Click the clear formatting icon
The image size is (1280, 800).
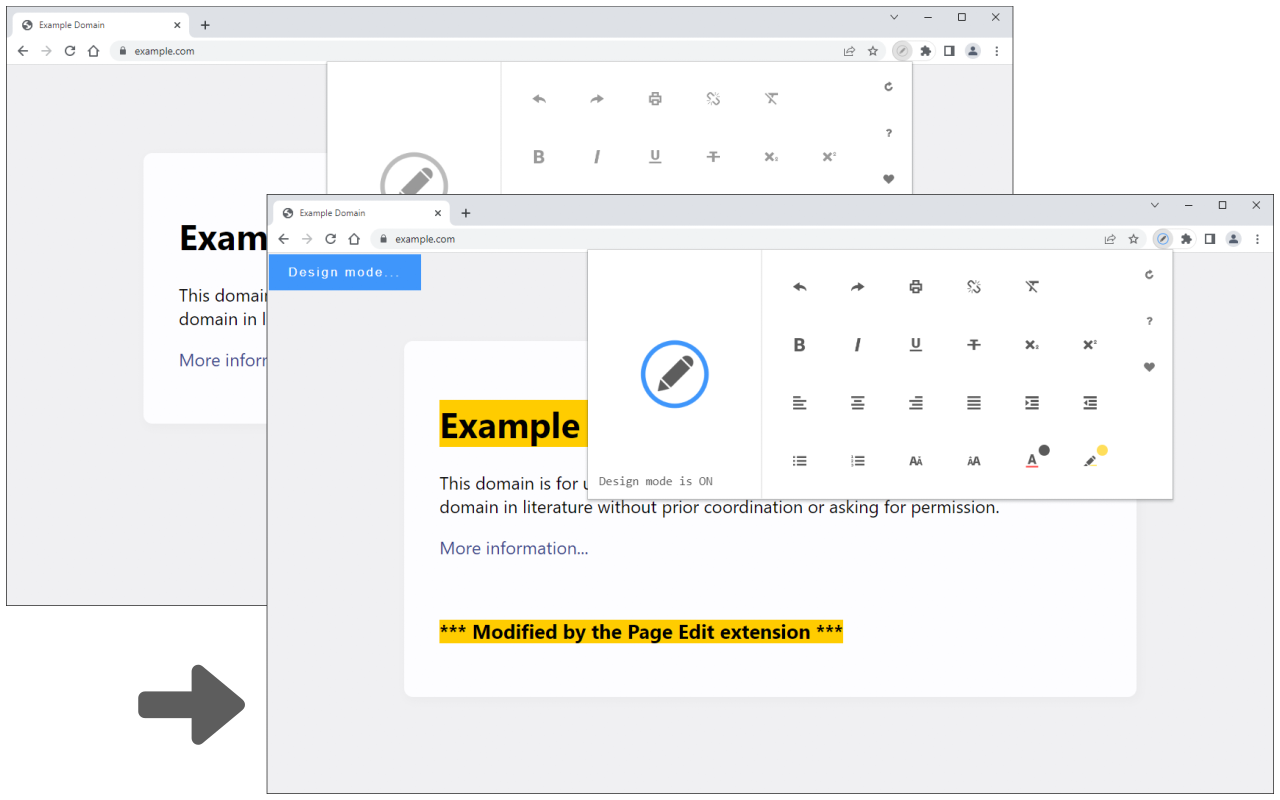point(1032,287)
